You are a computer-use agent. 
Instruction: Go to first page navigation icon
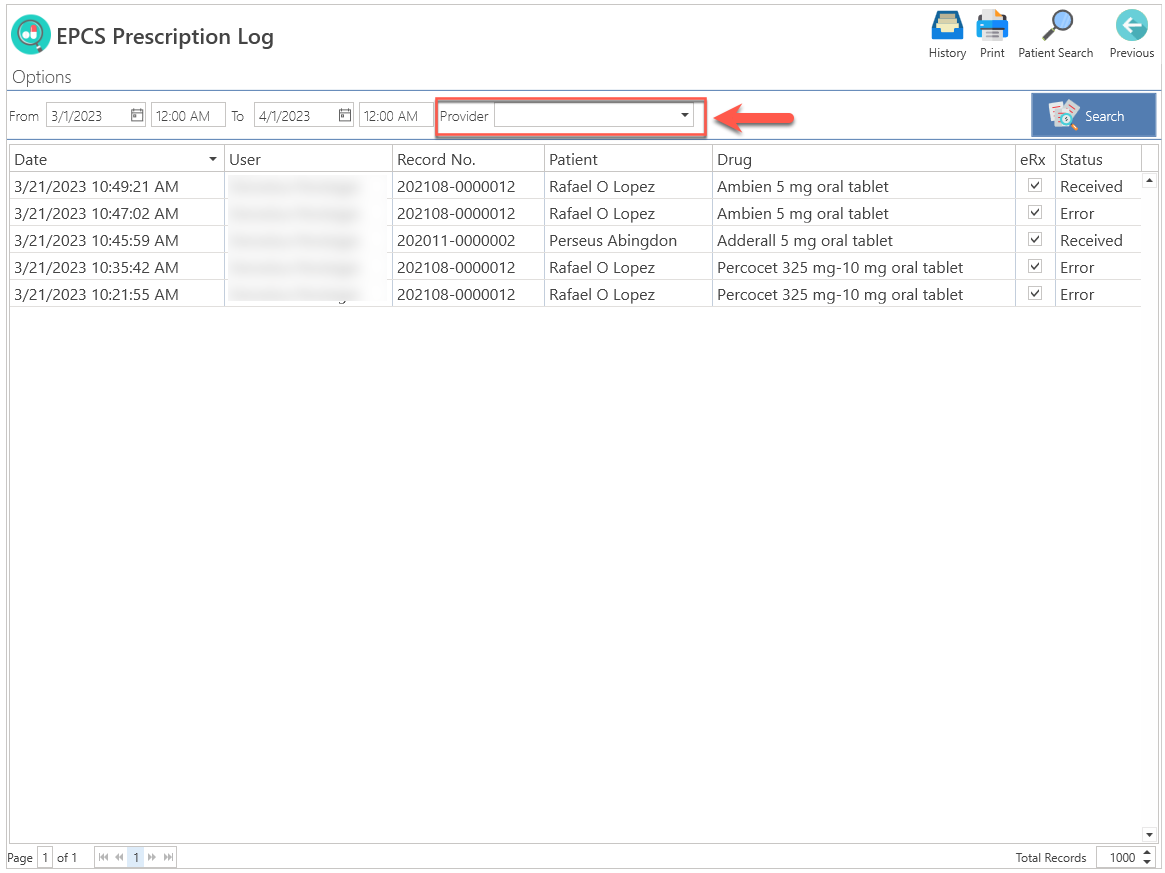coord(103,857)
